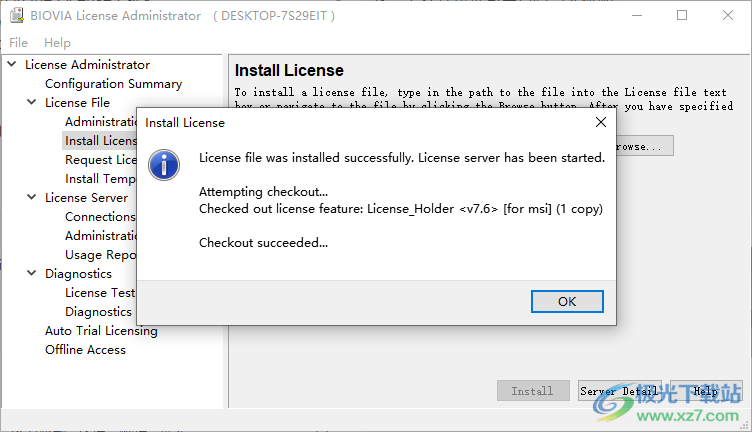Click the Browse button for license file
Screen dimensions: 752x432
pyautogui.click(x=645, y=146)
